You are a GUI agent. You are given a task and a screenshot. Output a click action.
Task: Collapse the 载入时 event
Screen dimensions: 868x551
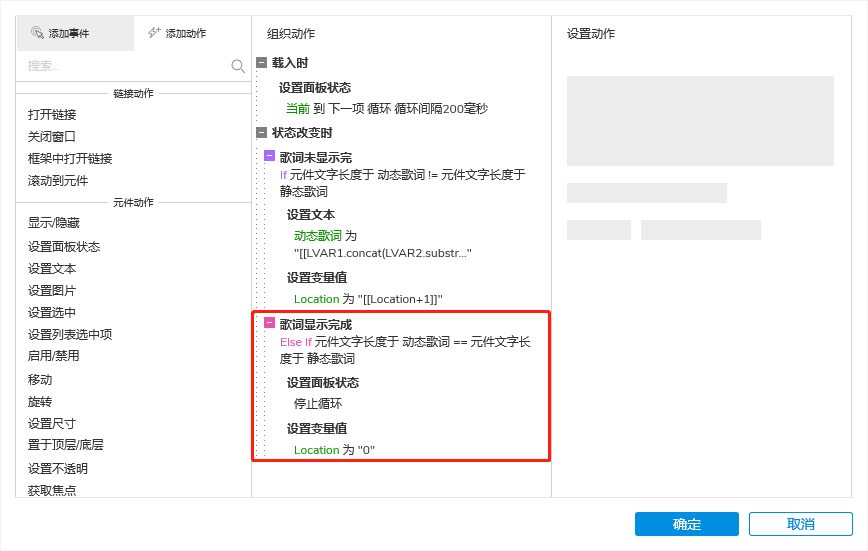(x=261, y=63)
